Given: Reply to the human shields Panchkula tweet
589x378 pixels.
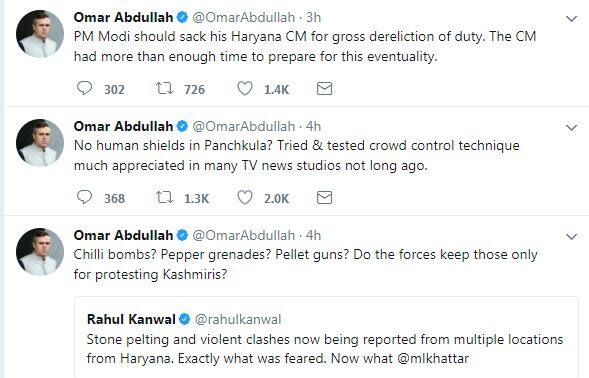Looking at the screenshot, I should click(x=85, y=197).
